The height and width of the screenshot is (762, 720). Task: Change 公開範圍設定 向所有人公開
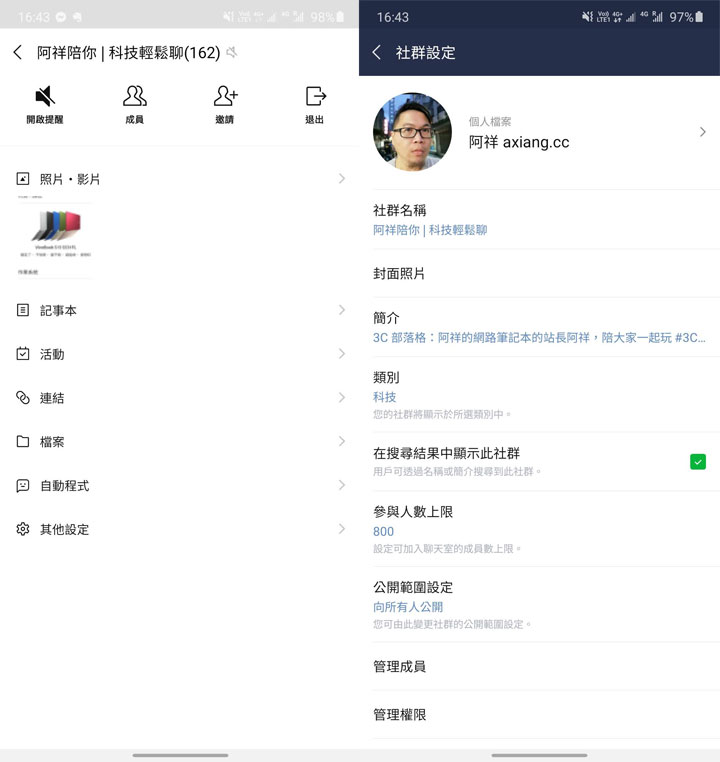(x=408, y=606)
